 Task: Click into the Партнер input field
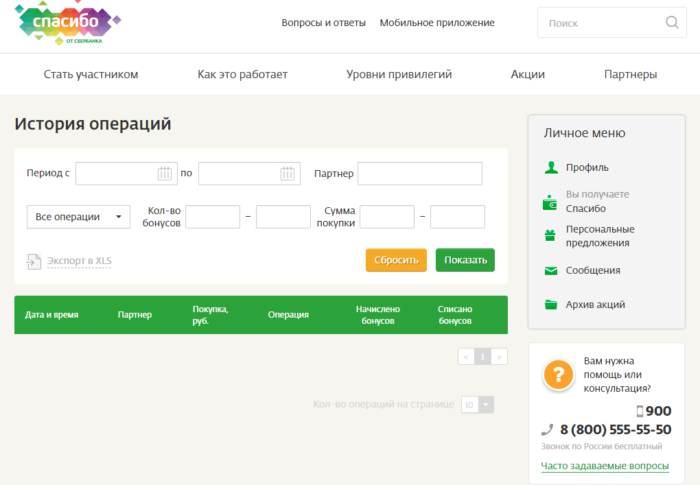pyautogui.click(x=420, y=174)
